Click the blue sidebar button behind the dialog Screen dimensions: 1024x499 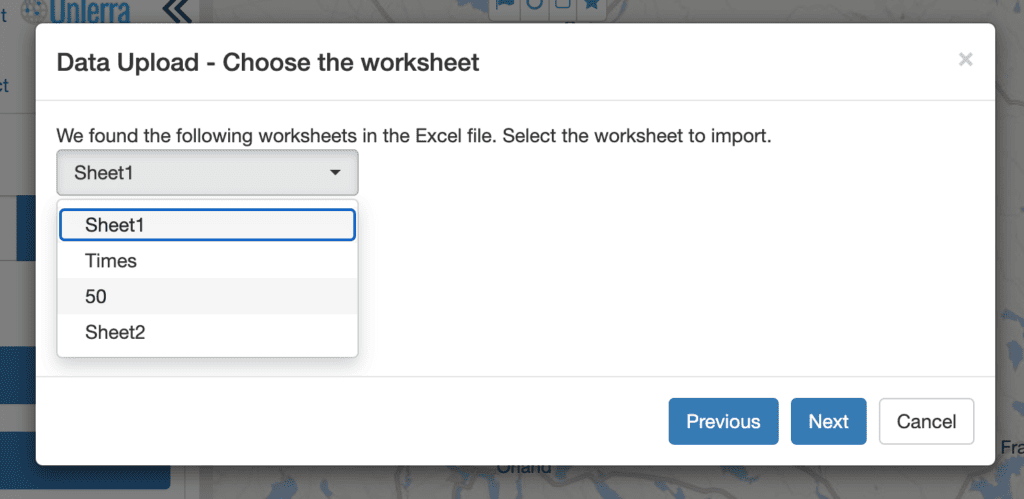click(85, 460)
